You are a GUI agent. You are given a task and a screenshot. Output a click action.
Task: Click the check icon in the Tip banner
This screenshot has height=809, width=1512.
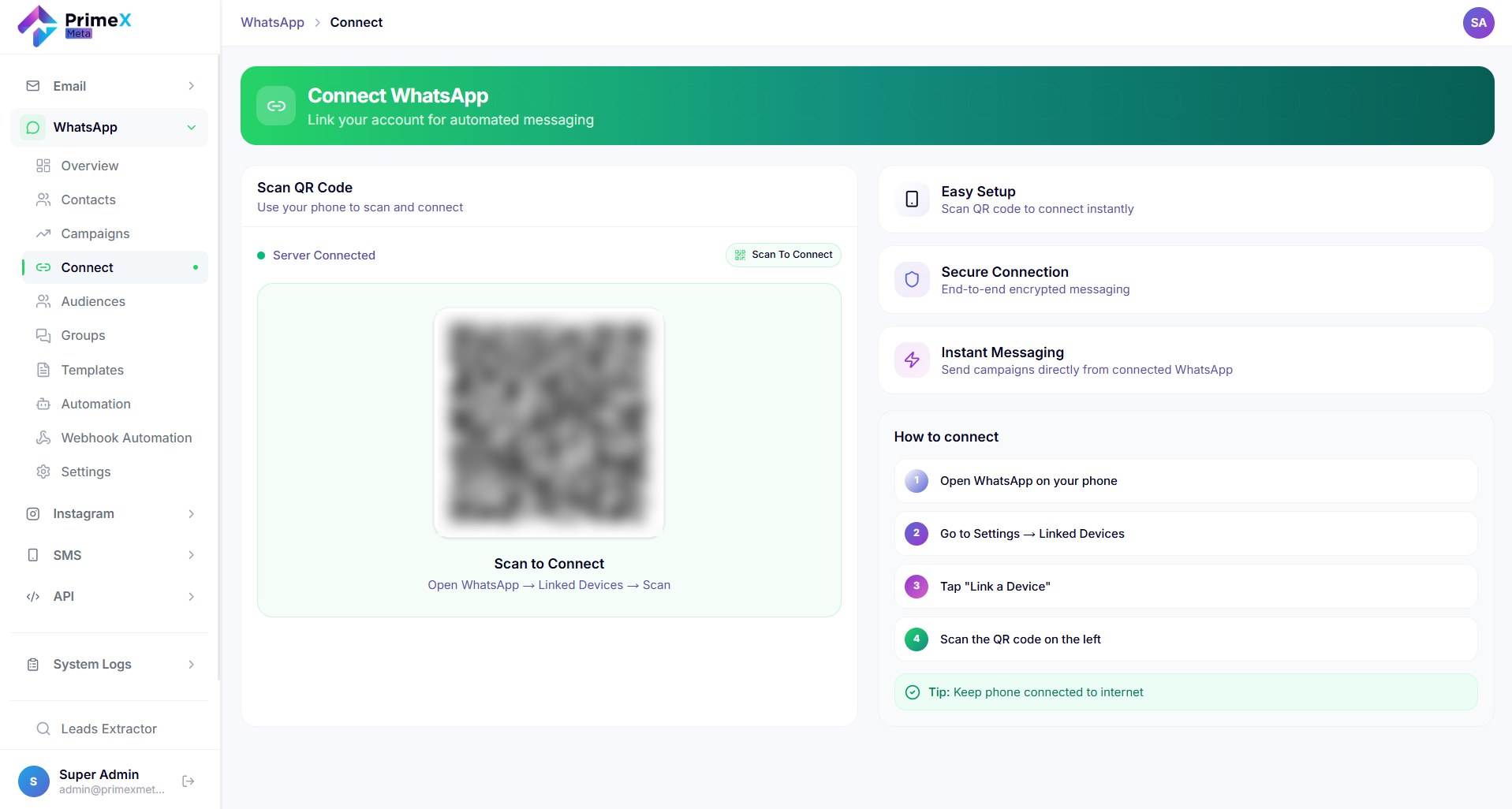point(913,692)
